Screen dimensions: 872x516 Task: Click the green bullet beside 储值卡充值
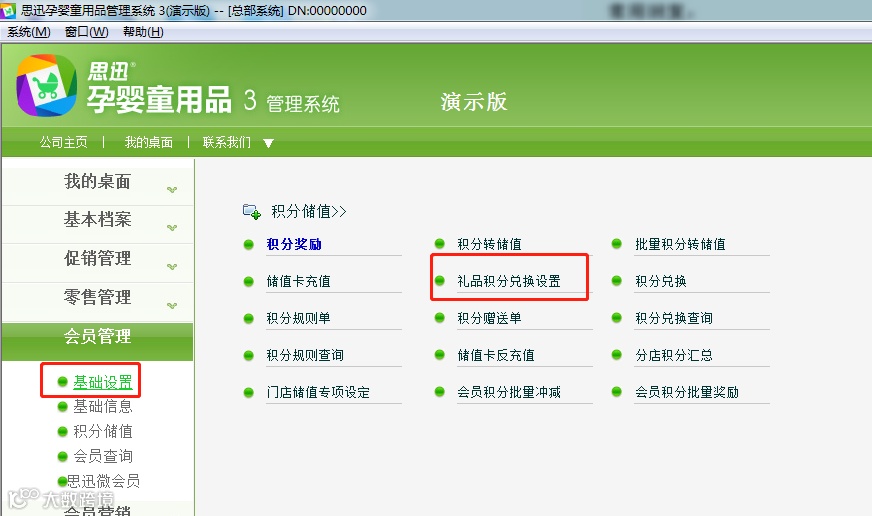coord(249,281)
